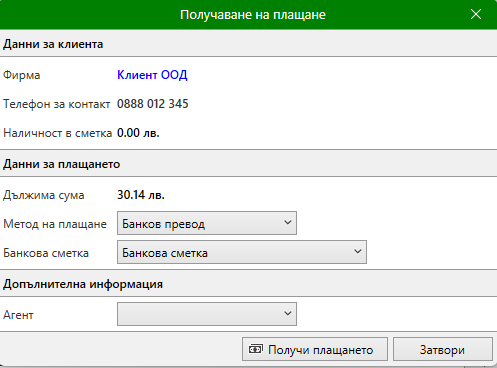
Task: Expand the Банкова сметка combo box
Action: point(242,252)
